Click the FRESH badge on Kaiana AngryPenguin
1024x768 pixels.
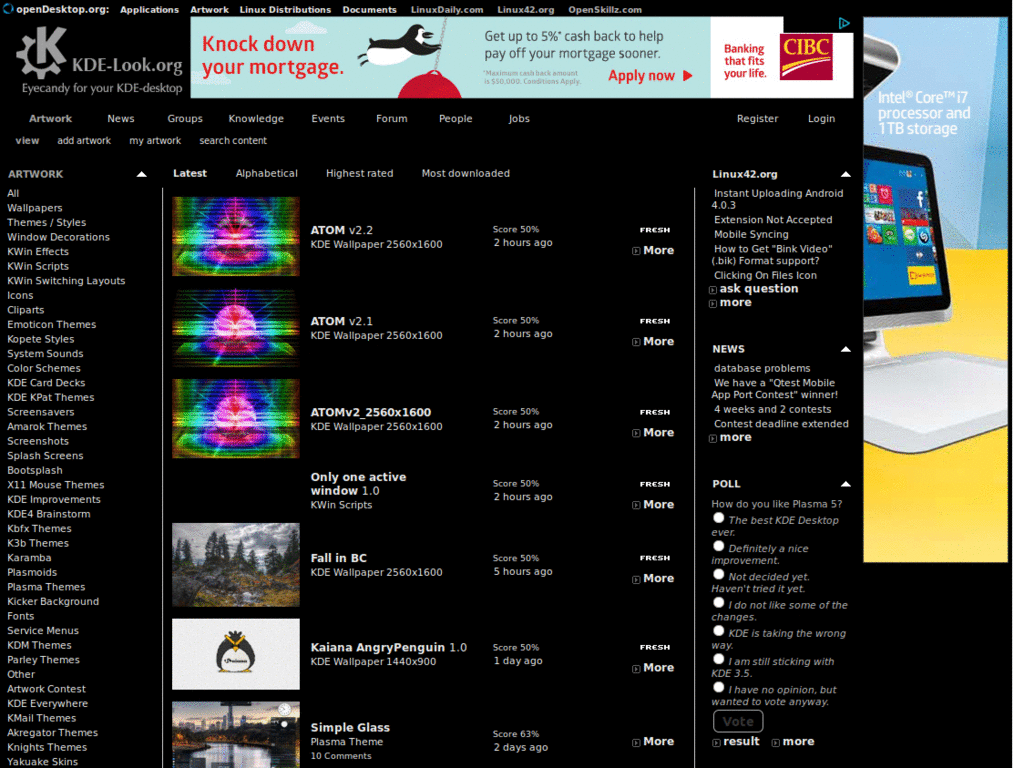(654, 647)
